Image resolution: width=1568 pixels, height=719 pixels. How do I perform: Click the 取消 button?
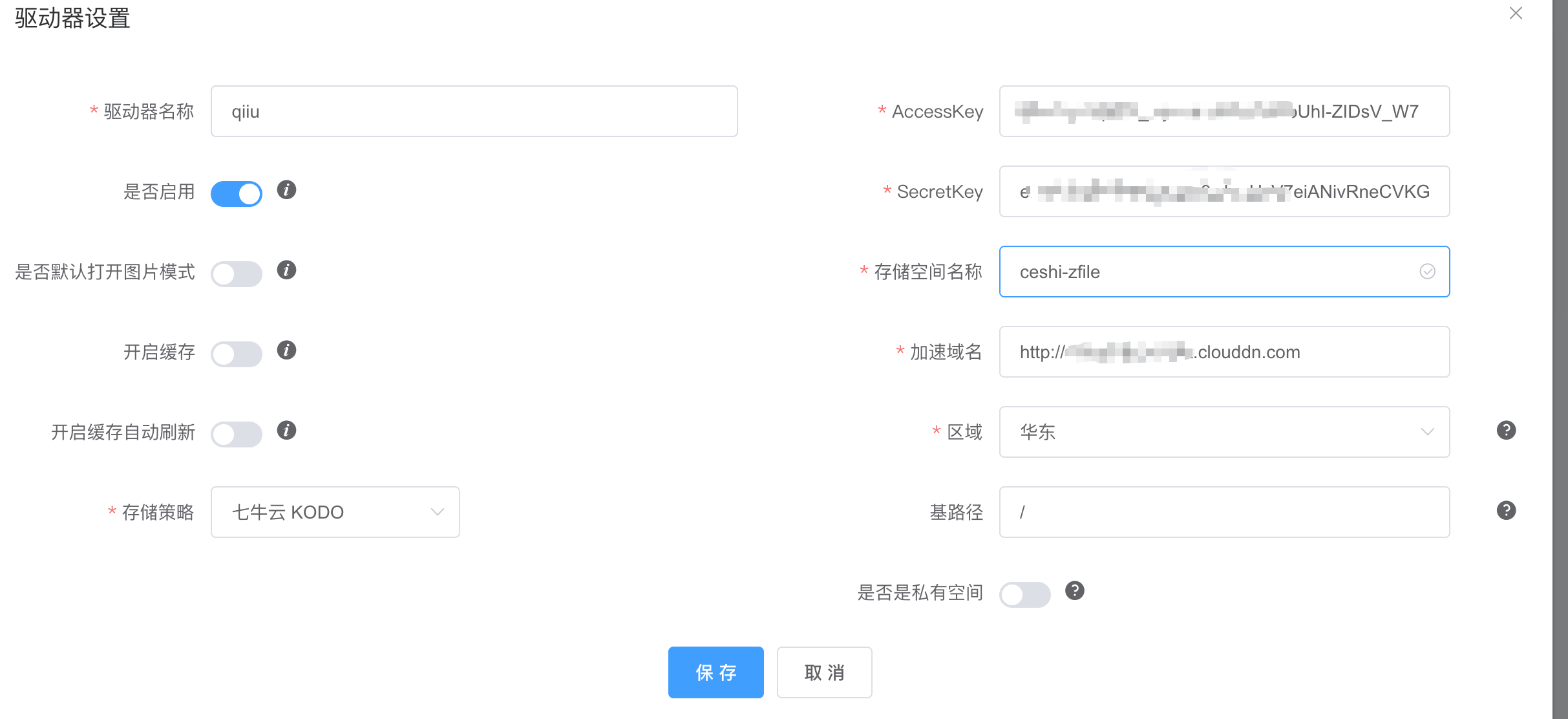(824, 672)
